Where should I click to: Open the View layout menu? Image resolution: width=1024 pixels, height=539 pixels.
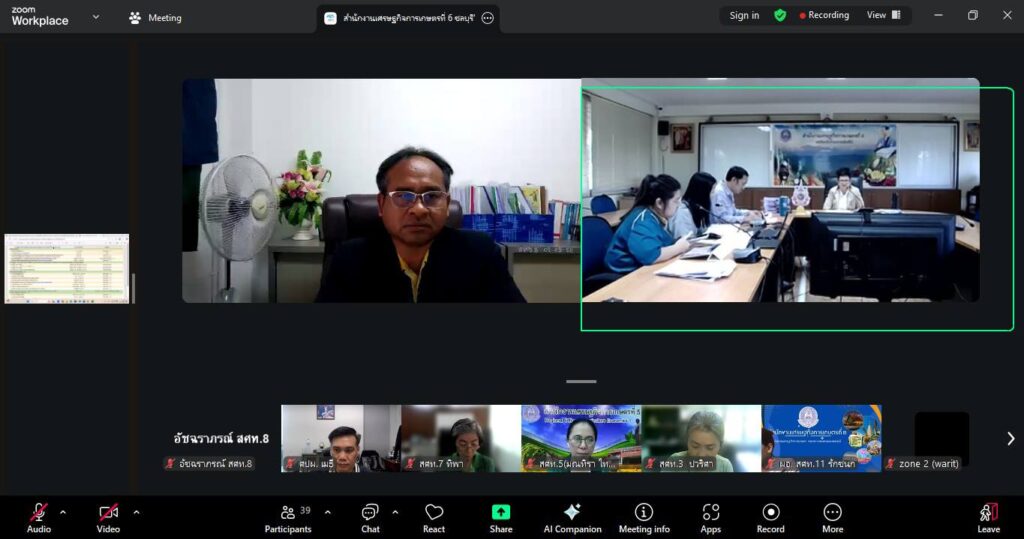point(883,15)
